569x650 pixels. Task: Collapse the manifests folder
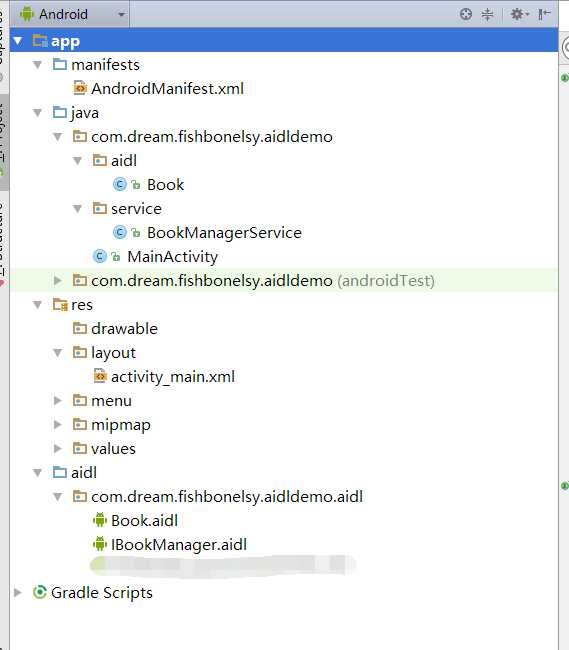click(38, 65)
